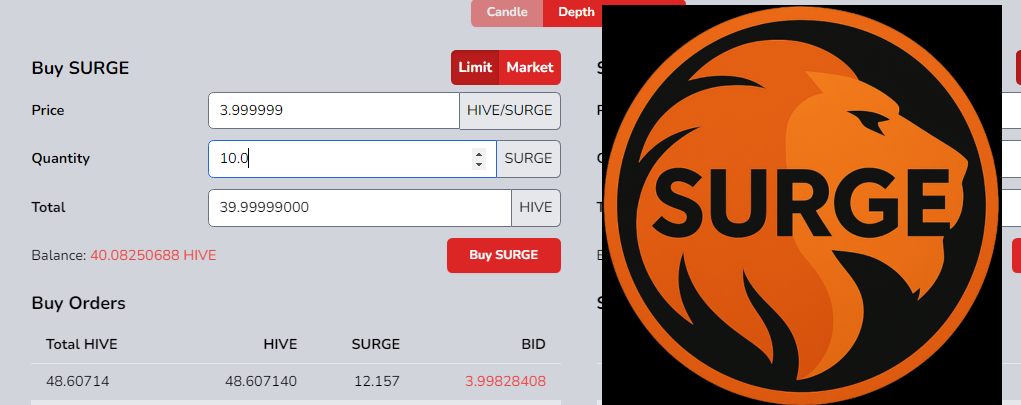Click the HIVE unit label beside Total
Screen dimensions: 1021x405
point(536,208)
